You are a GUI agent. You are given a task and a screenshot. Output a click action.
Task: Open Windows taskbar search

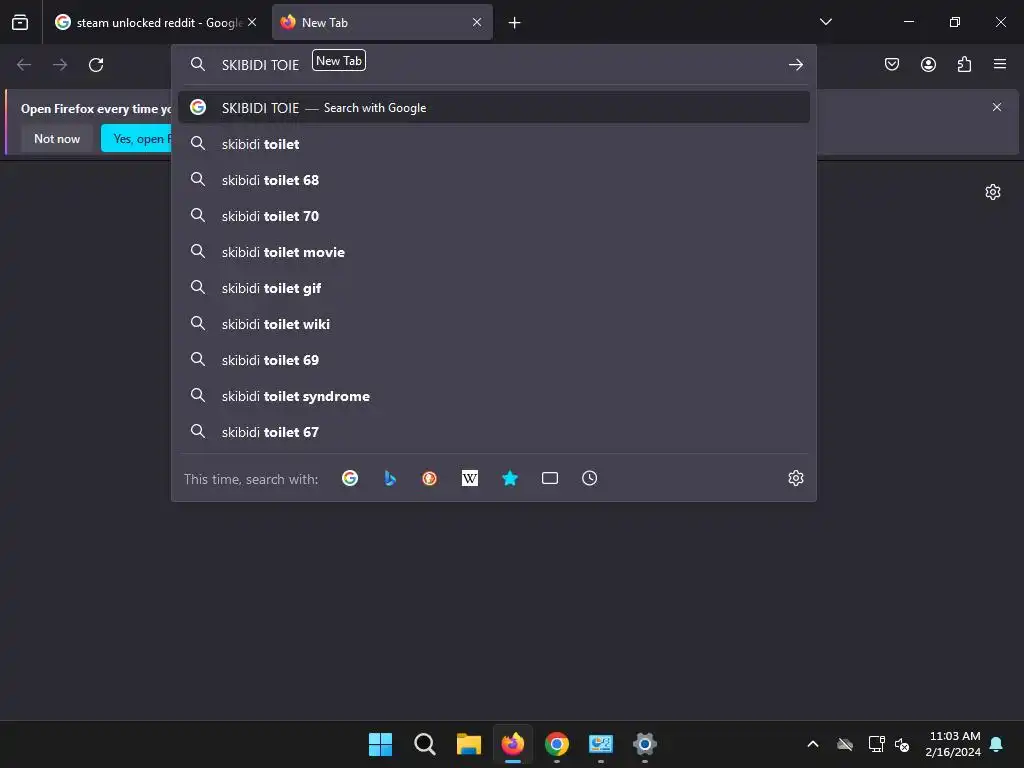point(424,744)
